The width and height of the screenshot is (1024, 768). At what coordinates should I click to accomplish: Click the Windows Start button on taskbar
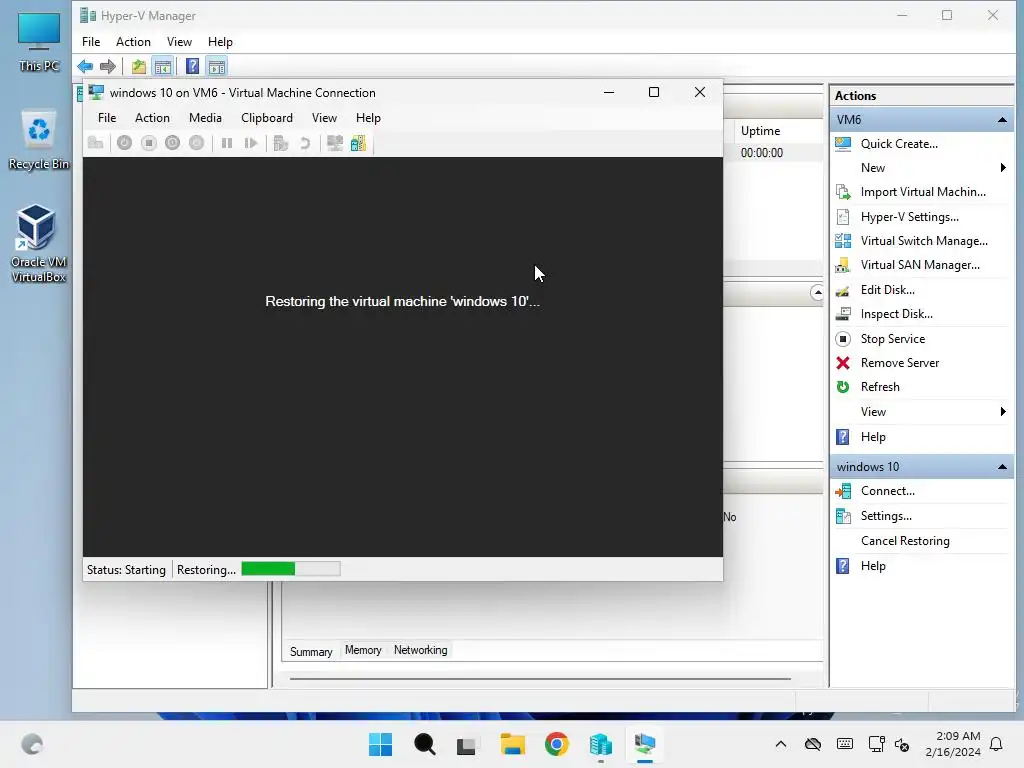tap(380, 744)
